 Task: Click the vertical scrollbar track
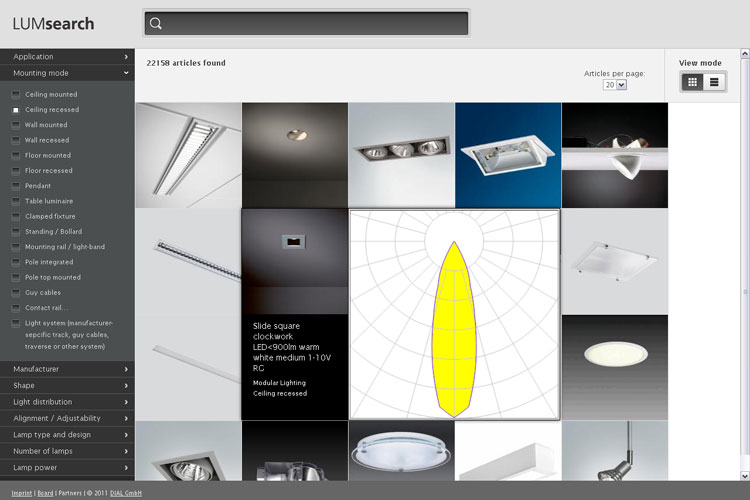tap(745, 265)
